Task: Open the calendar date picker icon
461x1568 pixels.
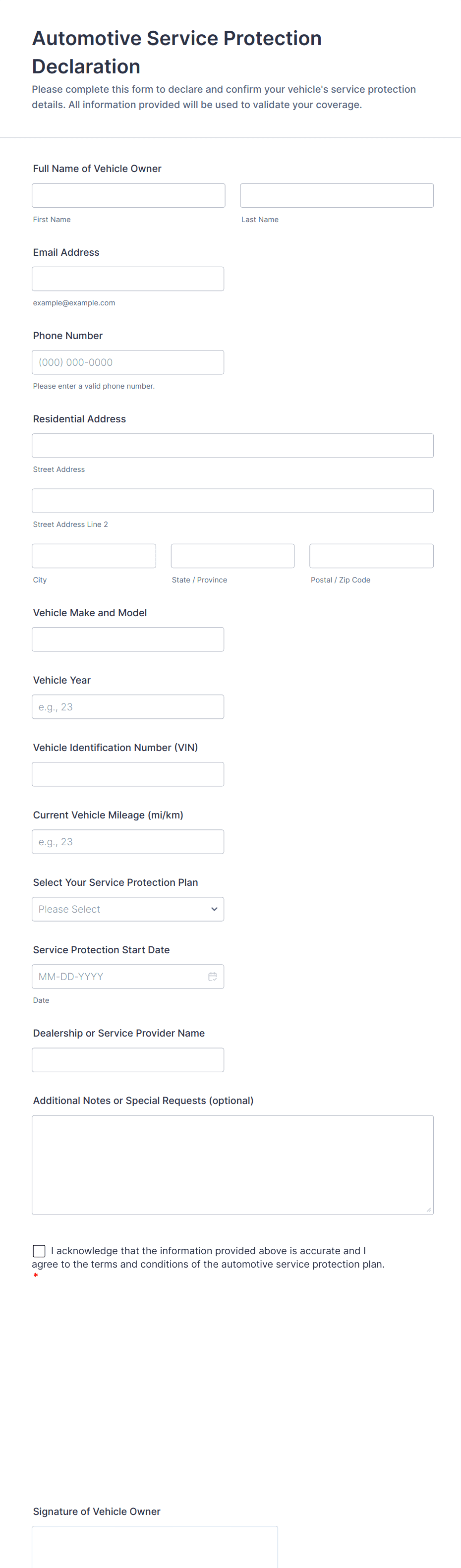Action: point(213,977)
